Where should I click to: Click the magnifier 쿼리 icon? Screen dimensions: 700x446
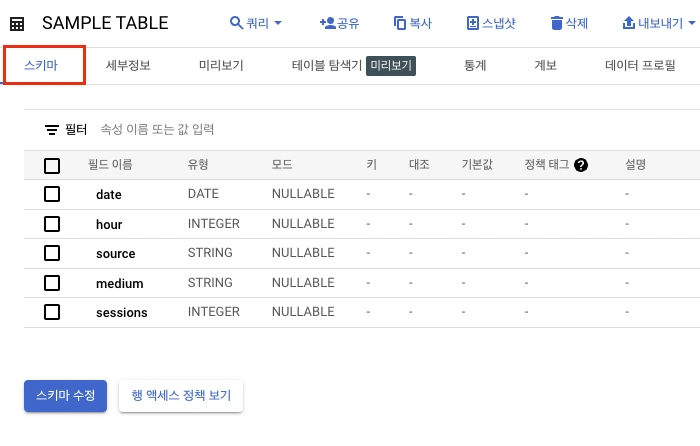pyautogui.click(x=236, y=22)
